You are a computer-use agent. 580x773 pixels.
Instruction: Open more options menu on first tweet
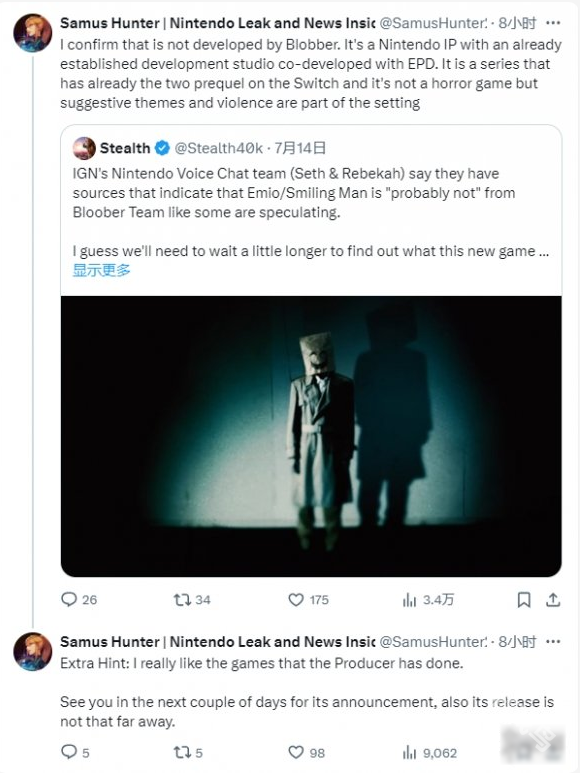click(x=553, y=23)
